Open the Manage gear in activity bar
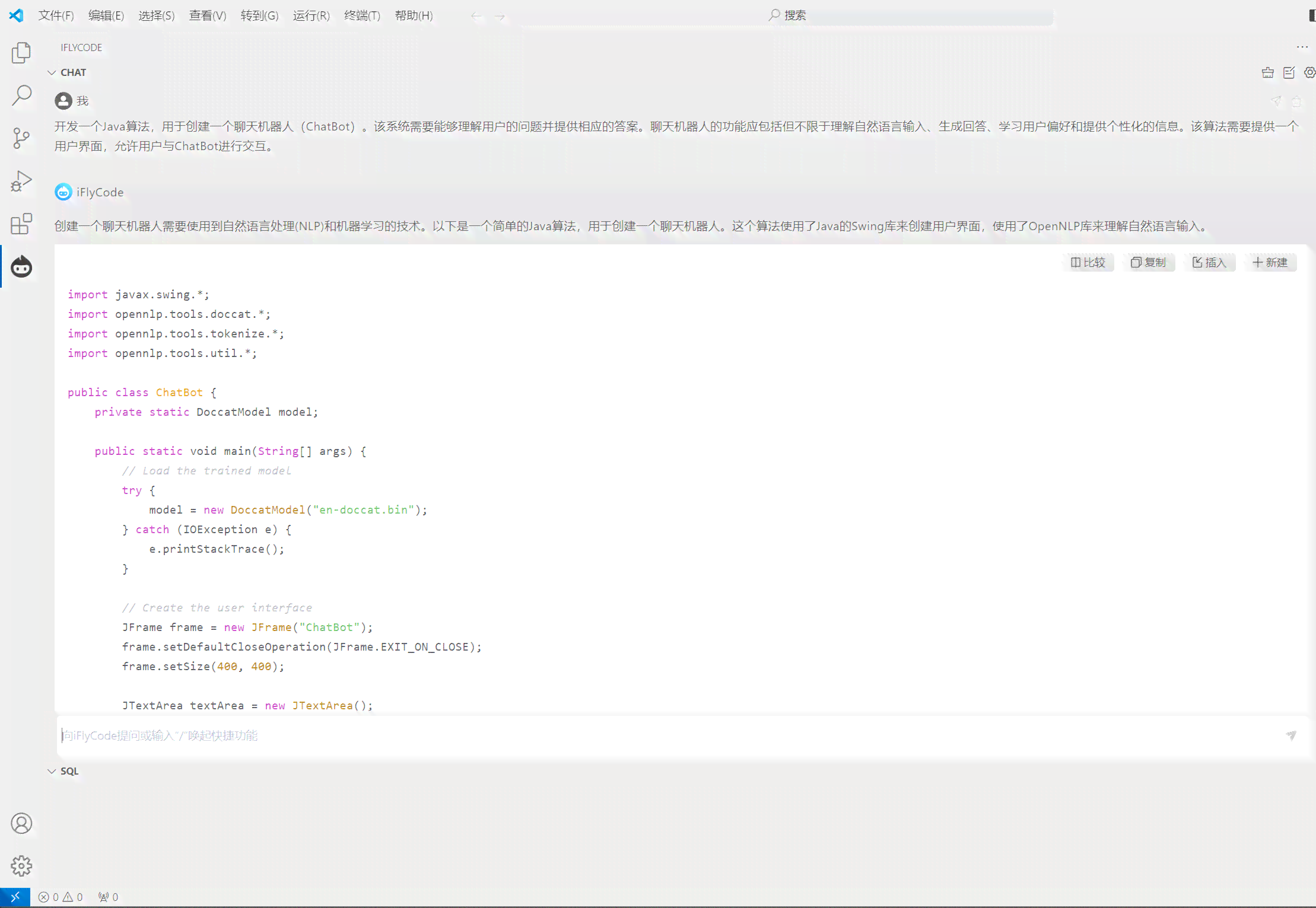 pos(21,866)
